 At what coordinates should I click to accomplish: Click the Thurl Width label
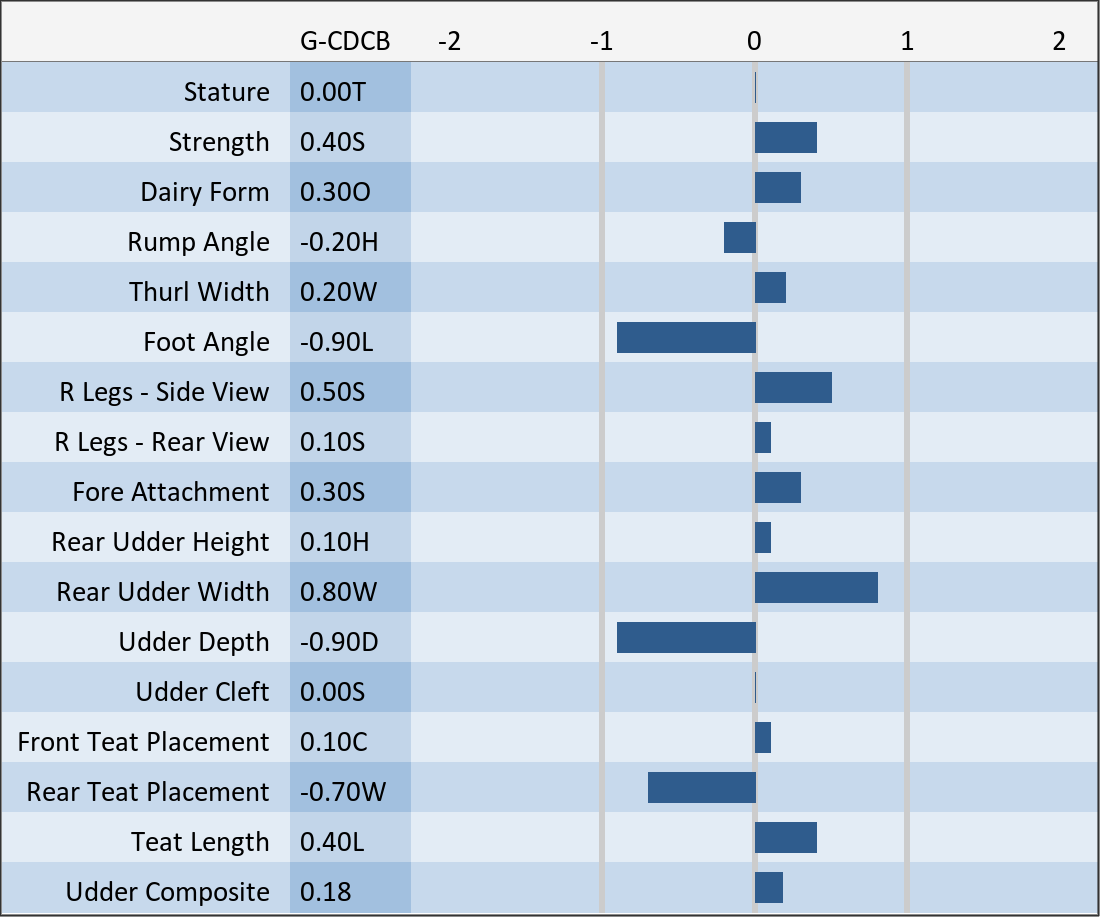tap(199, 292)
